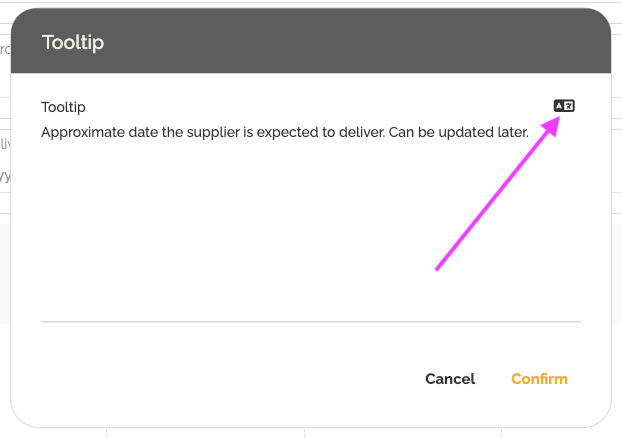
Task: Dismiss the dialog with Cancel
Action: pyautogui.click(x=450, y=379)
